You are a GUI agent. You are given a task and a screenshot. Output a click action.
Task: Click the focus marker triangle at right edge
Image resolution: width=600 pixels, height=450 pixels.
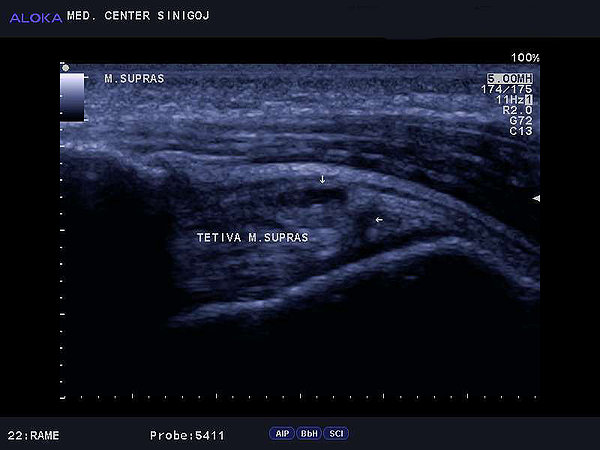tap(536, 198)
